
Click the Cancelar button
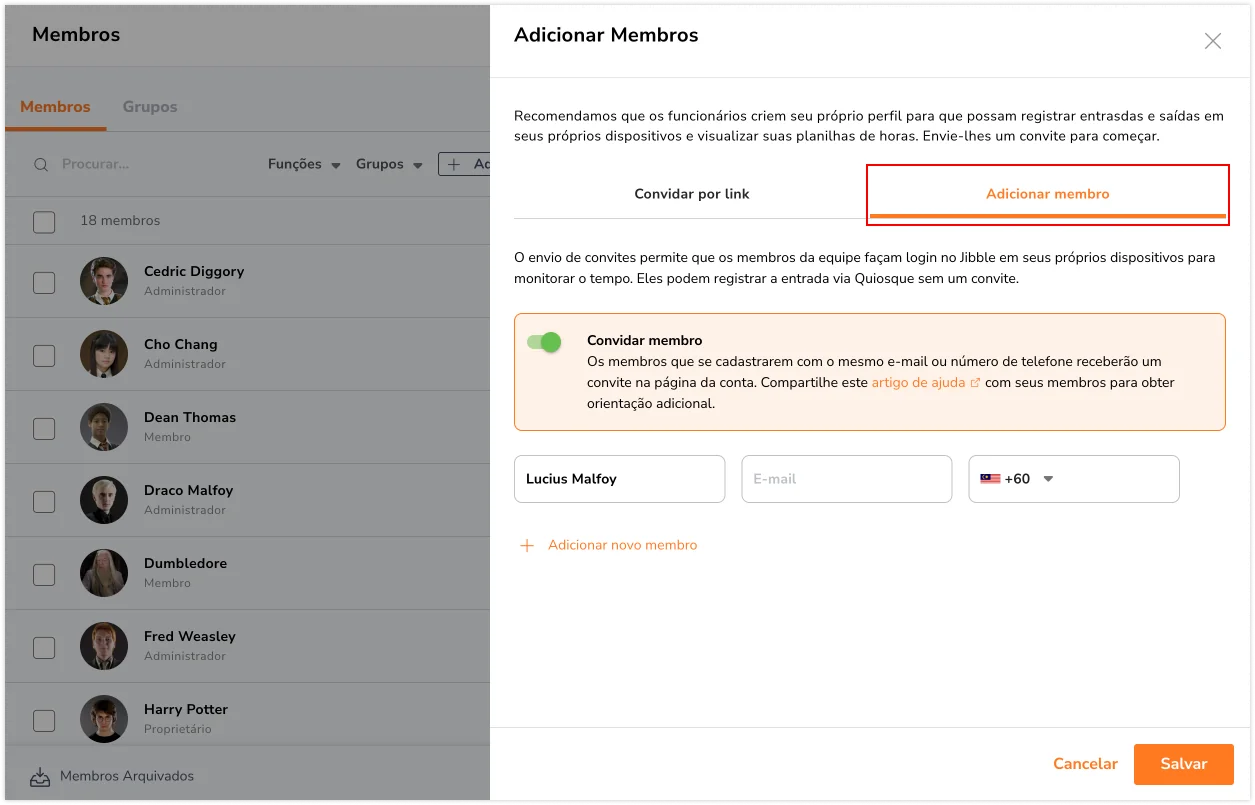1085,764
